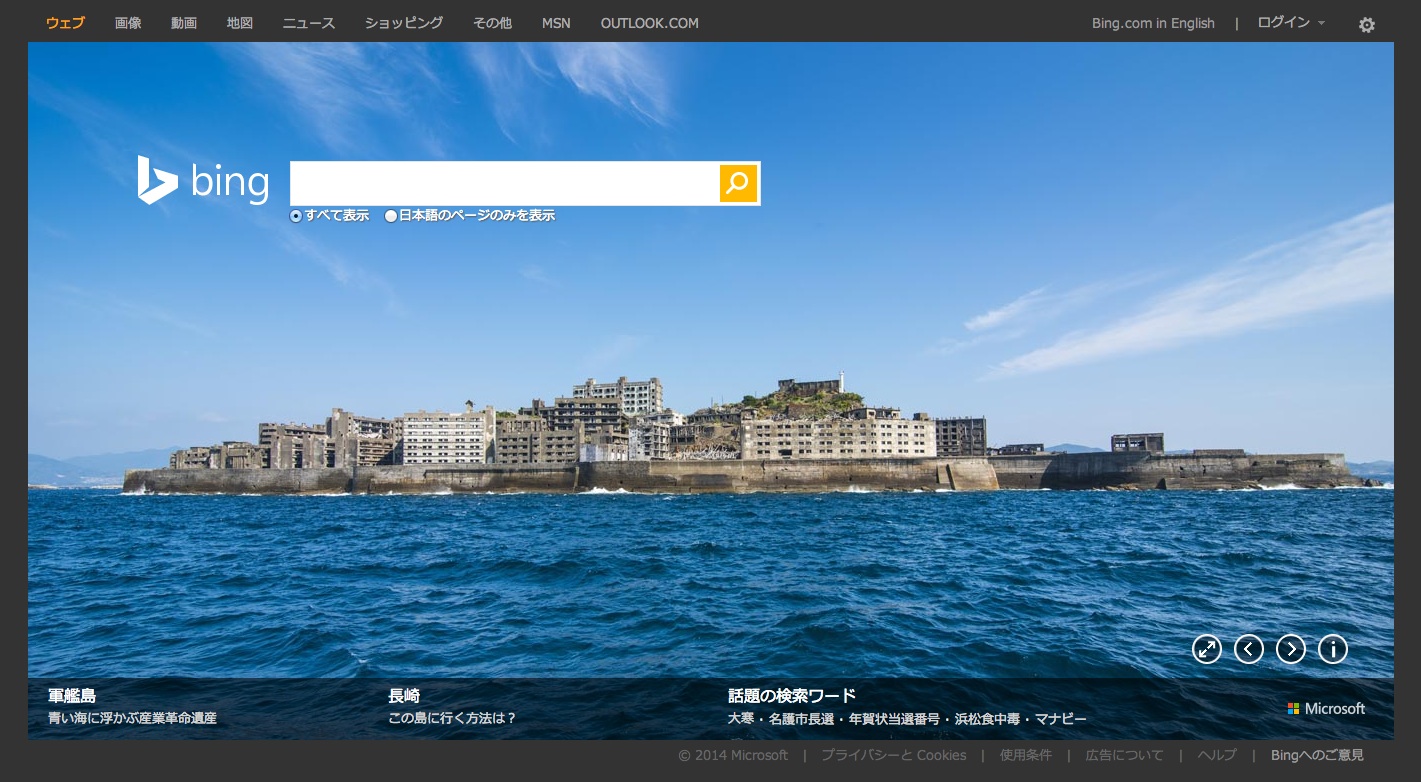The height and width of the screenshot is (782, 1421).
Task: Open the ニュース section
Action: [309, 23]
